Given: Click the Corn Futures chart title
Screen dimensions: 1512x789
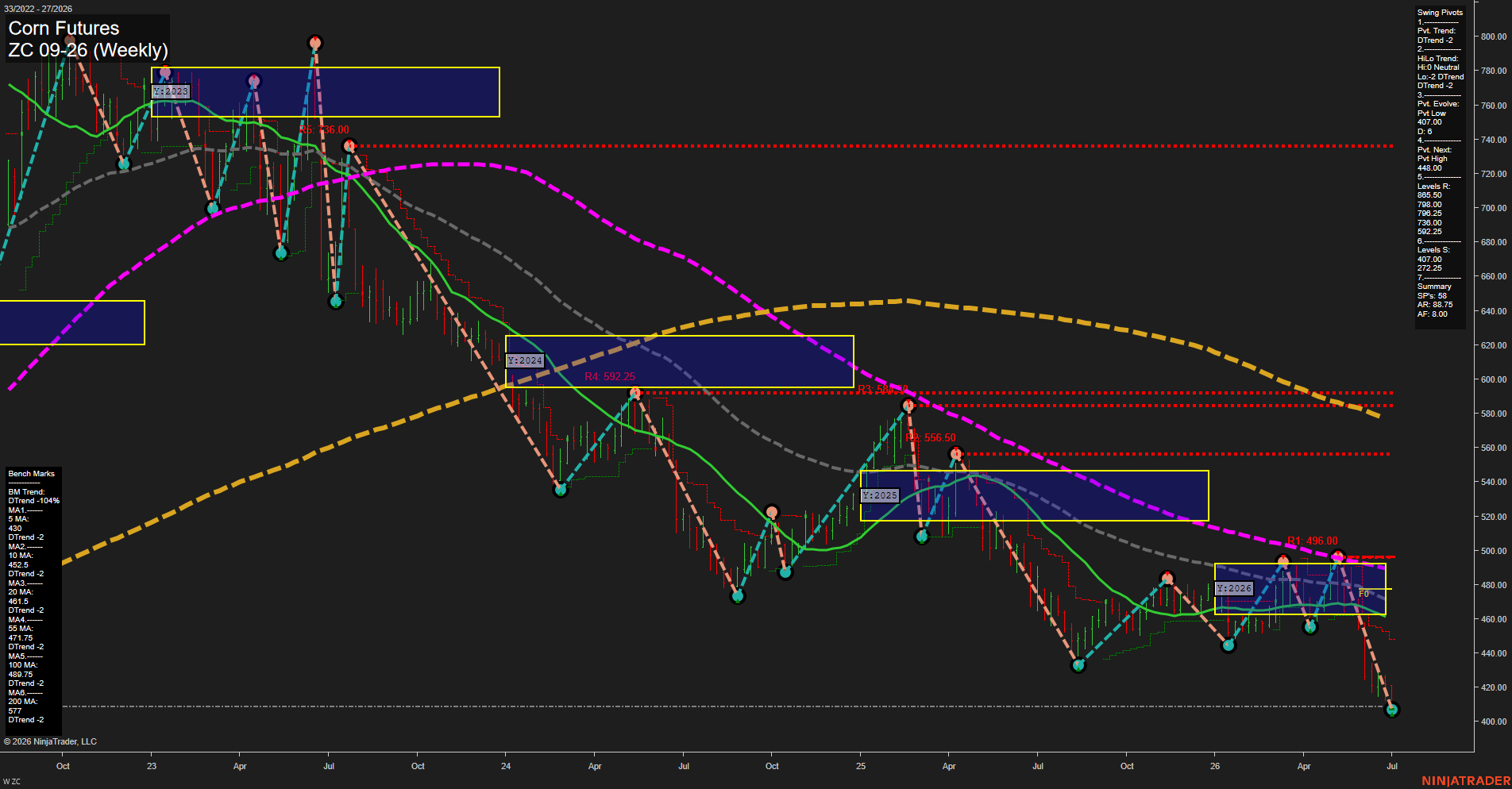Looking at the screenshot, I should (64, 28).
